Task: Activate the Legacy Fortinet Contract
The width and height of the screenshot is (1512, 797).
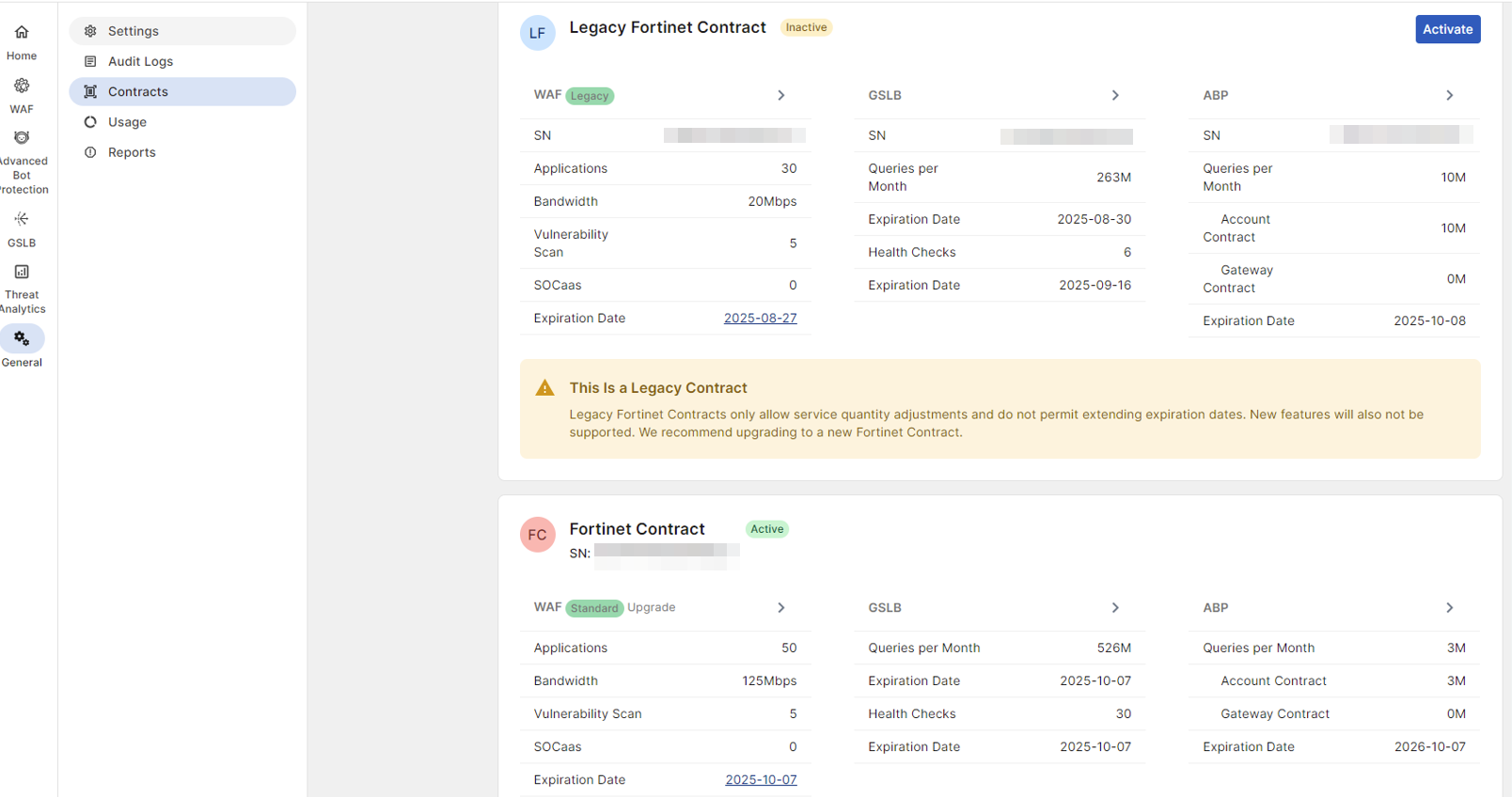Action: coord(1447,29)
